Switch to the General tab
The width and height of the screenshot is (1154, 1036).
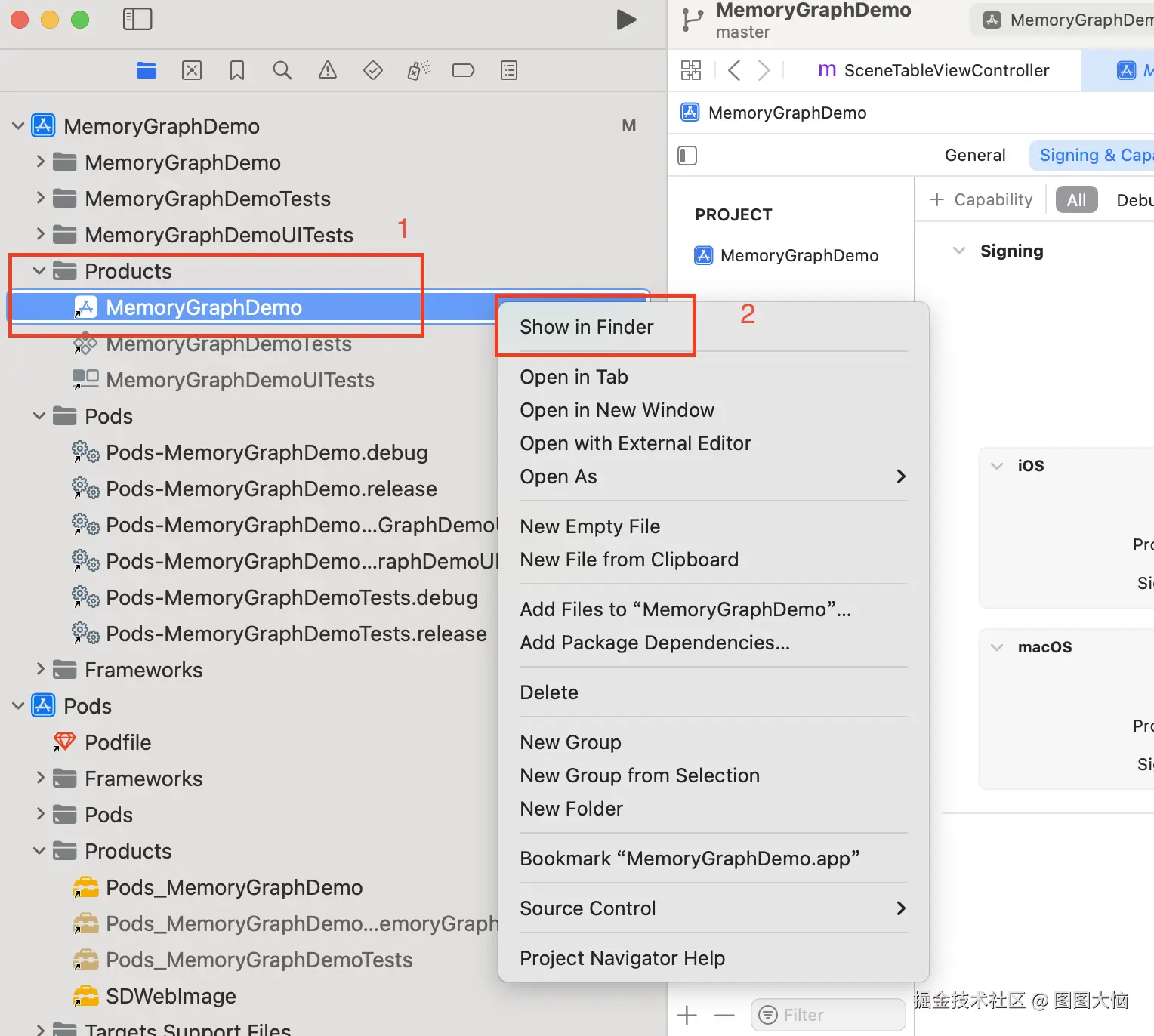pos(975,156)
